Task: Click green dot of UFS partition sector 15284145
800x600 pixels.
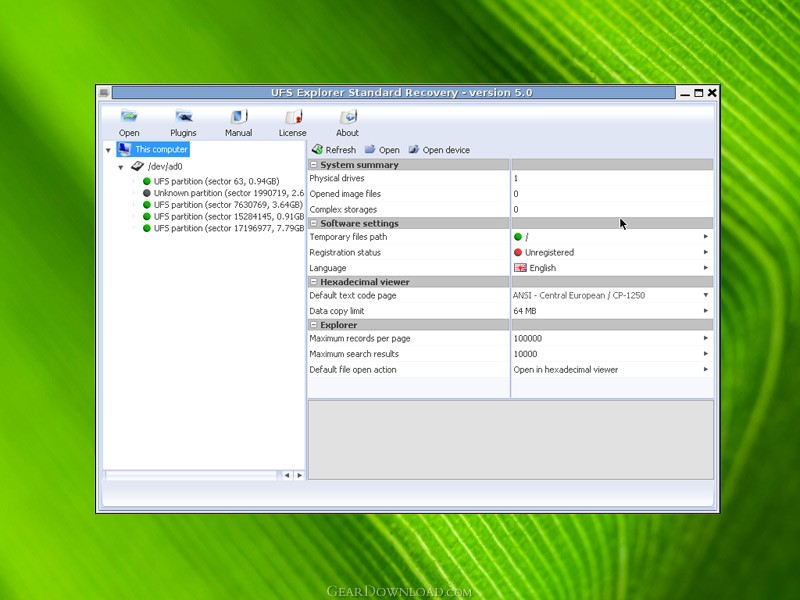Action: (147, 216)
